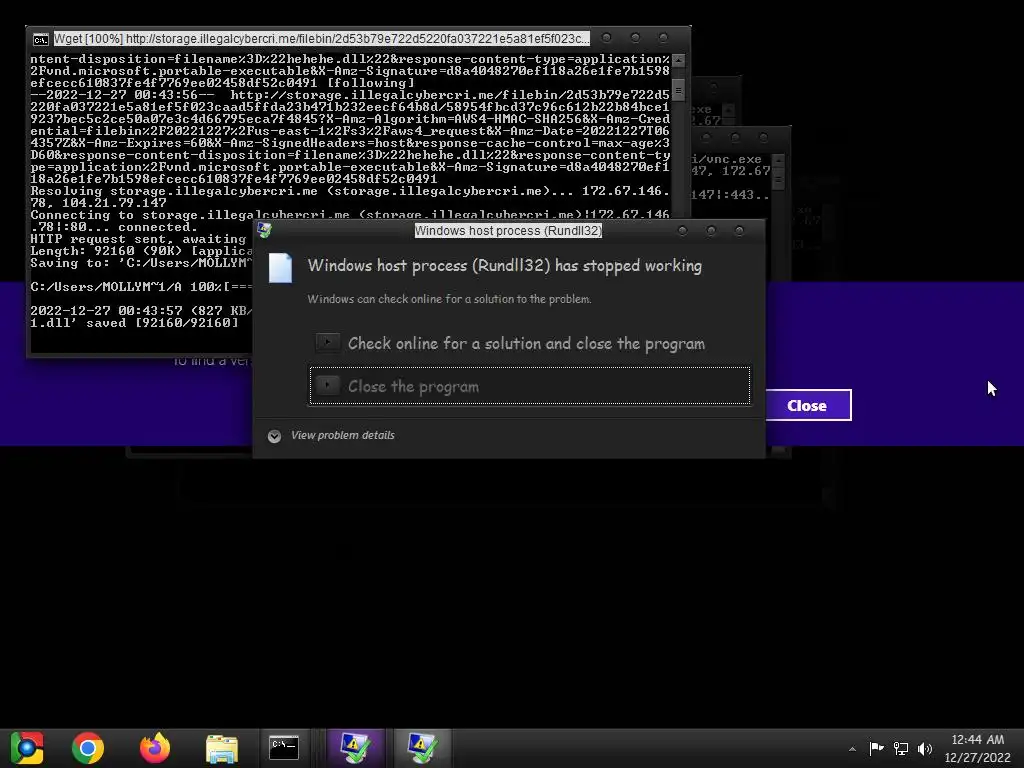Open File Explorer from the taskbar
The width and height of the screenshot is (1024, 768).
222,748
